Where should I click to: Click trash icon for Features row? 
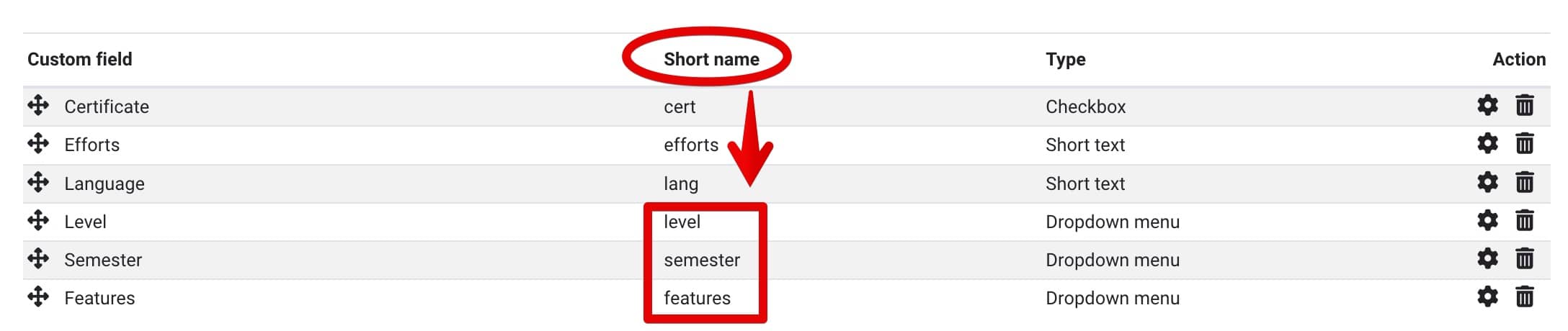click(1524, 297)
